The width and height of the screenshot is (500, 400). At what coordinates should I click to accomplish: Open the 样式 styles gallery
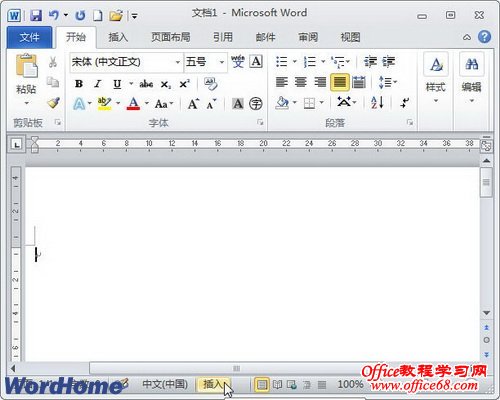pyautogui.click(x=436, y=78)
